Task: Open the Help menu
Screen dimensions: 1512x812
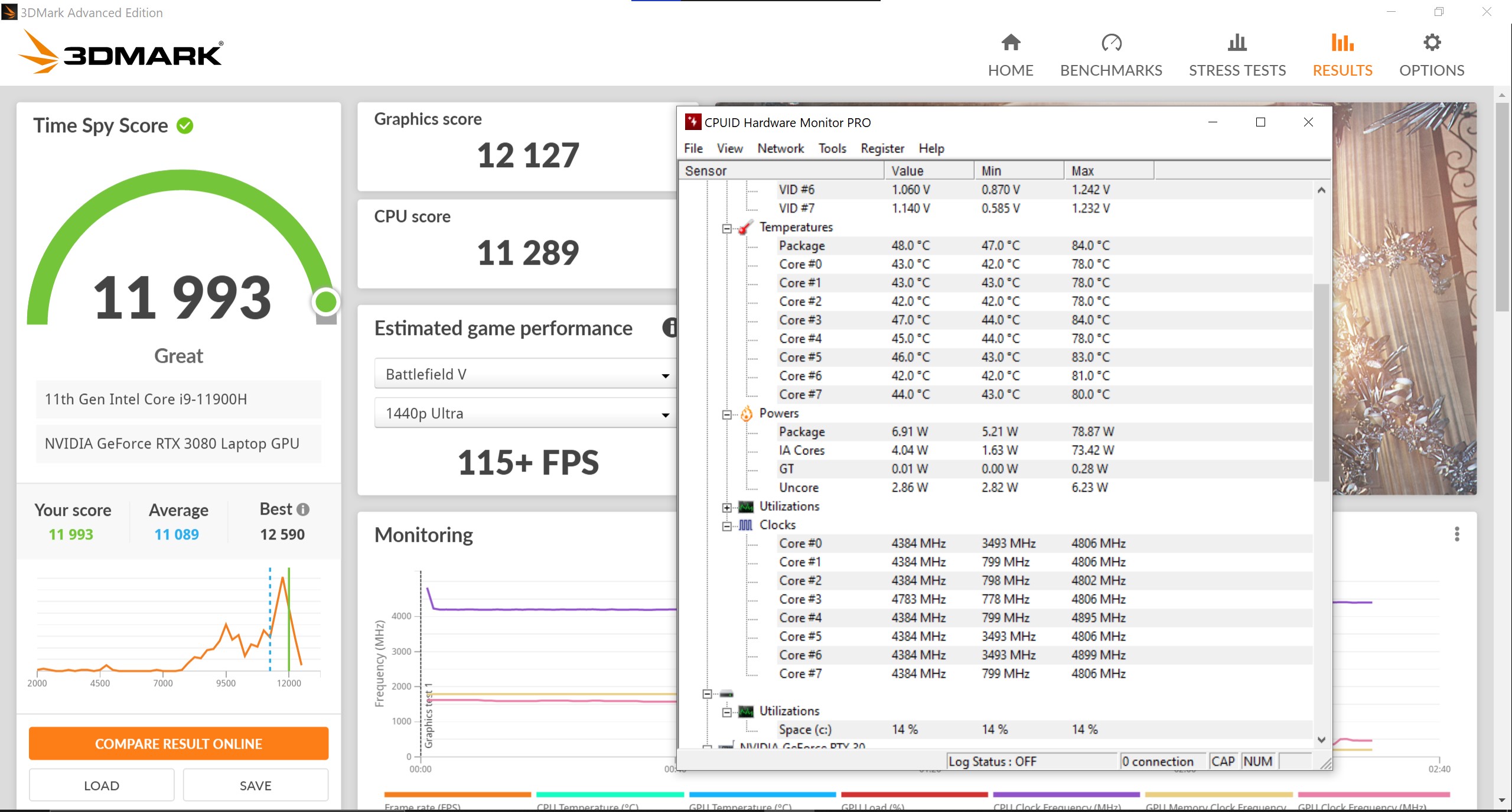Action: (931, 148)
